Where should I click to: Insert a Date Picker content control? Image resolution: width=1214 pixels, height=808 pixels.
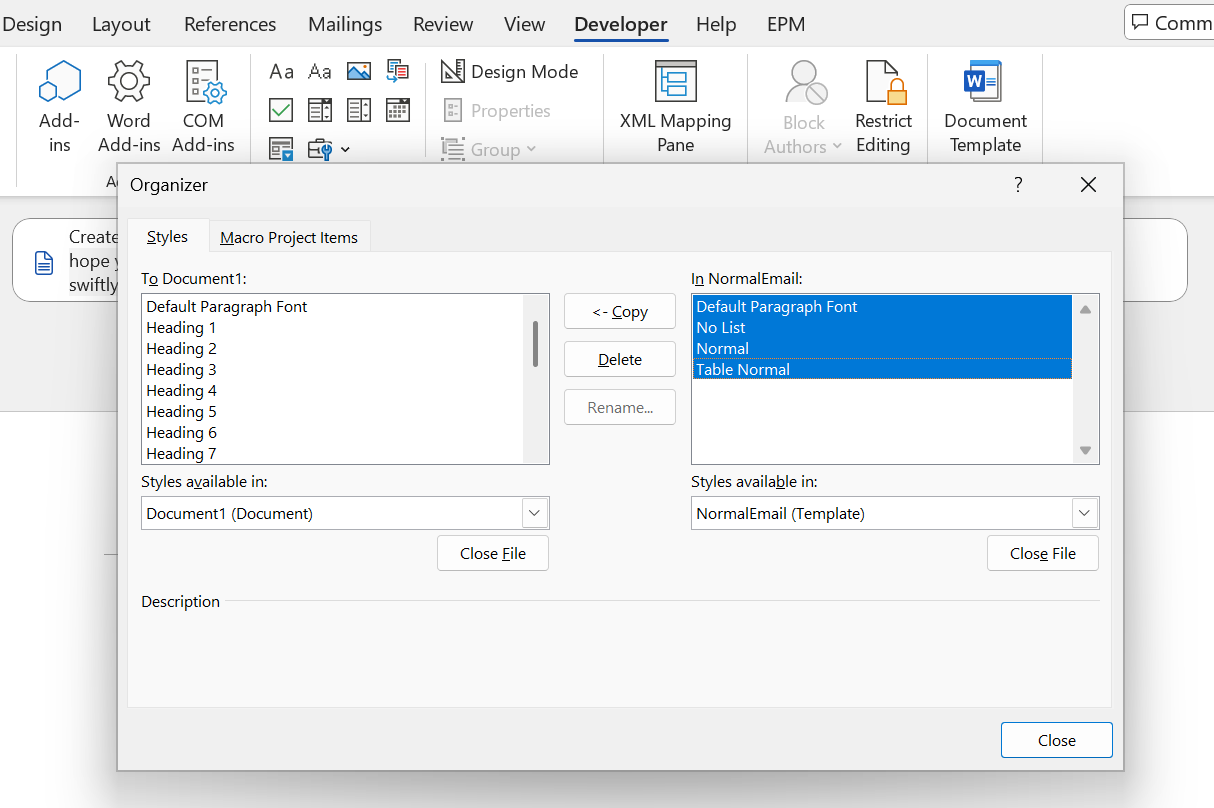398,110
